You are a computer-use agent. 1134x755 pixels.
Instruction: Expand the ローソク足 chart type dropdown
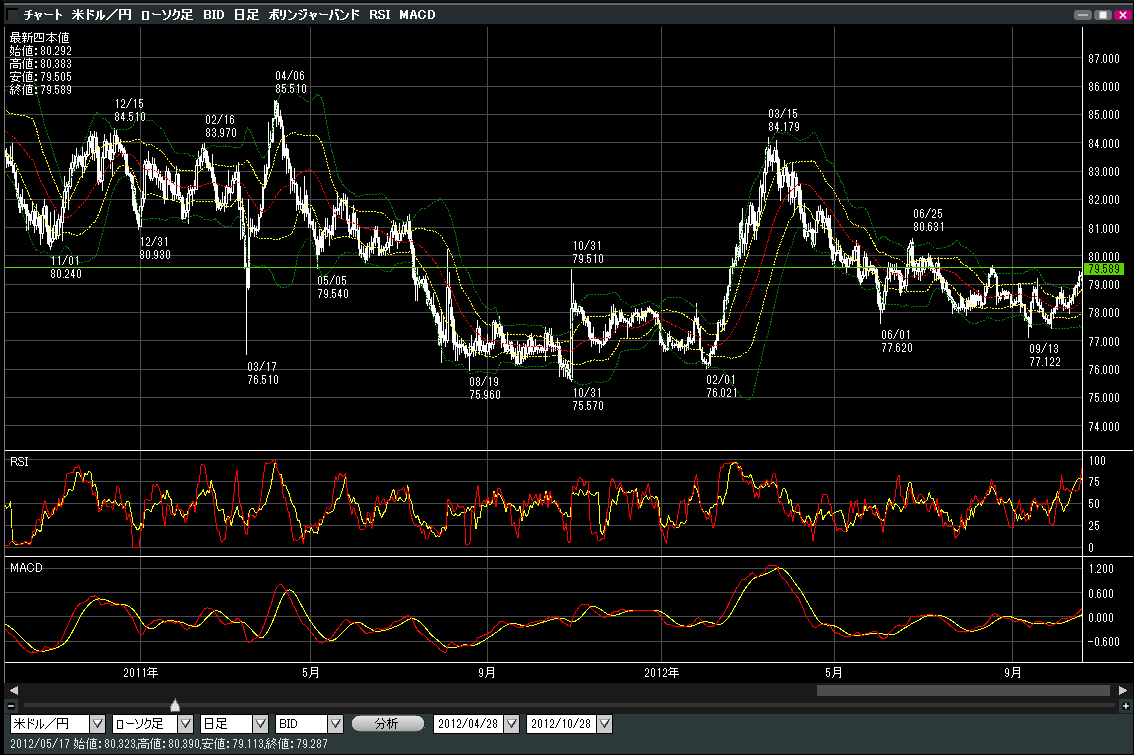click(x=185, y=723)
